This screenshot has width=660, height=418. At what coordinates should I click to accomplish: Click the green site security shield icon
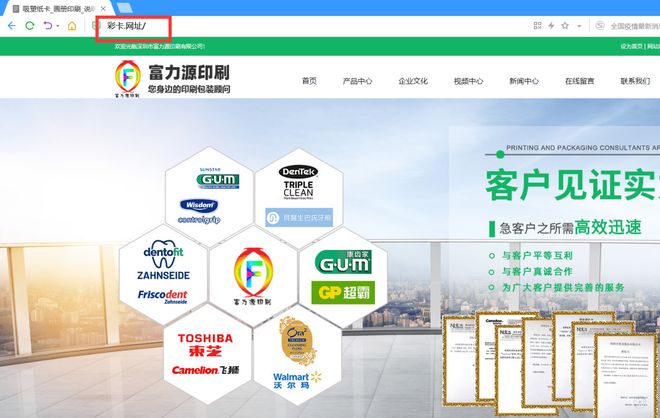[96, 26]
